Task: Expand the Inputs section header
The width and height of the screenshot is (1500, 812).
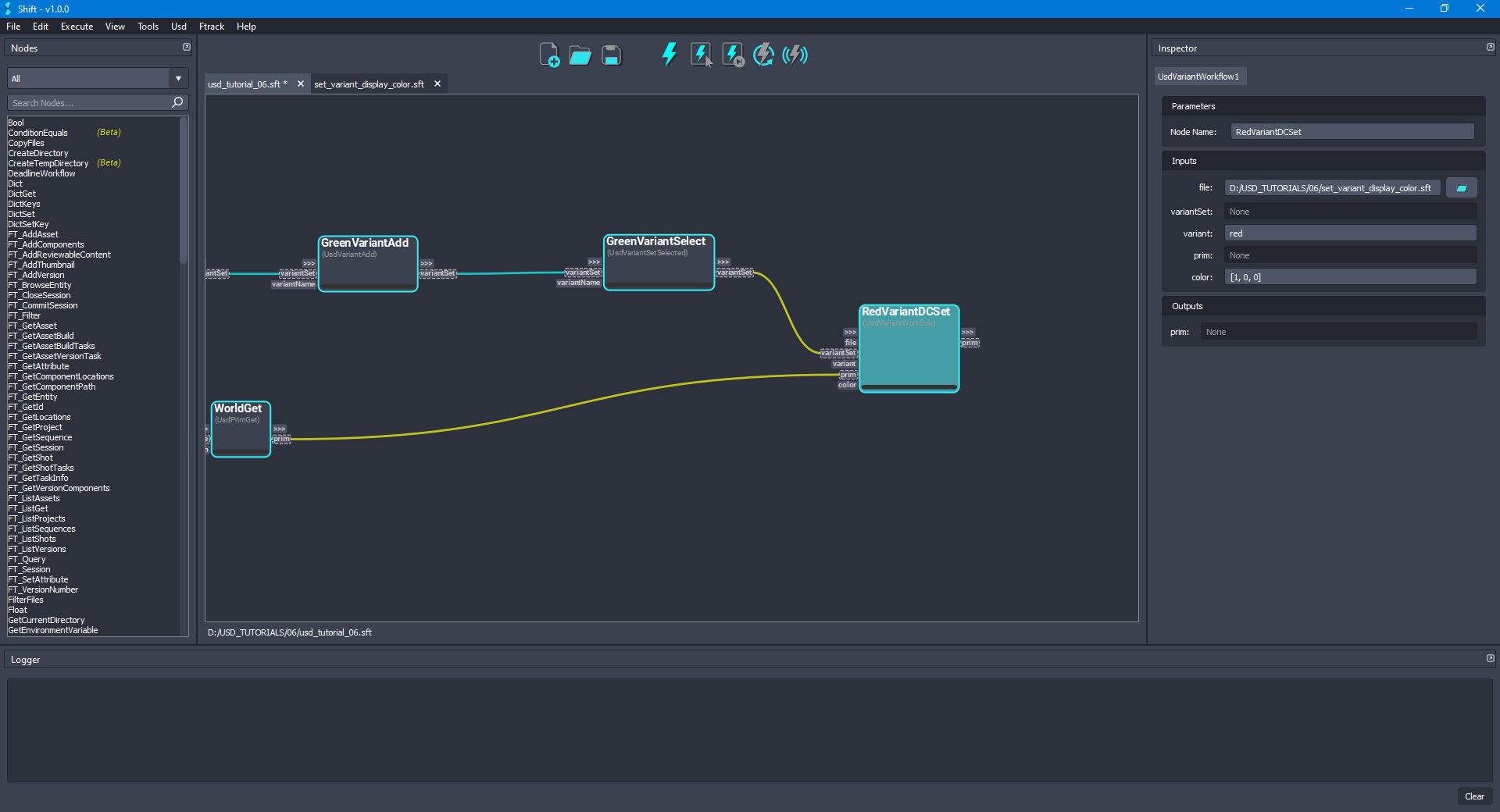Action: 1184,161
